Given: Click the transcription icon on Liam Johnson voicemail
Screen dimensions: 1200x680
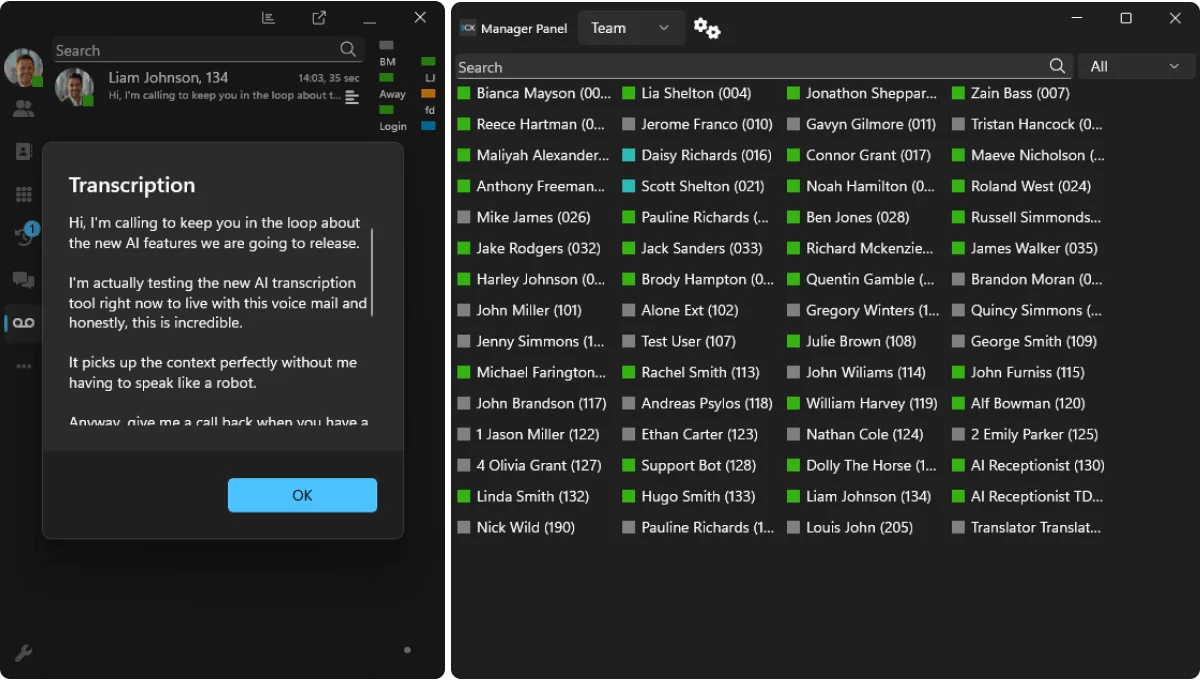Looking at the screenshot, I should [x=352, y=97].
